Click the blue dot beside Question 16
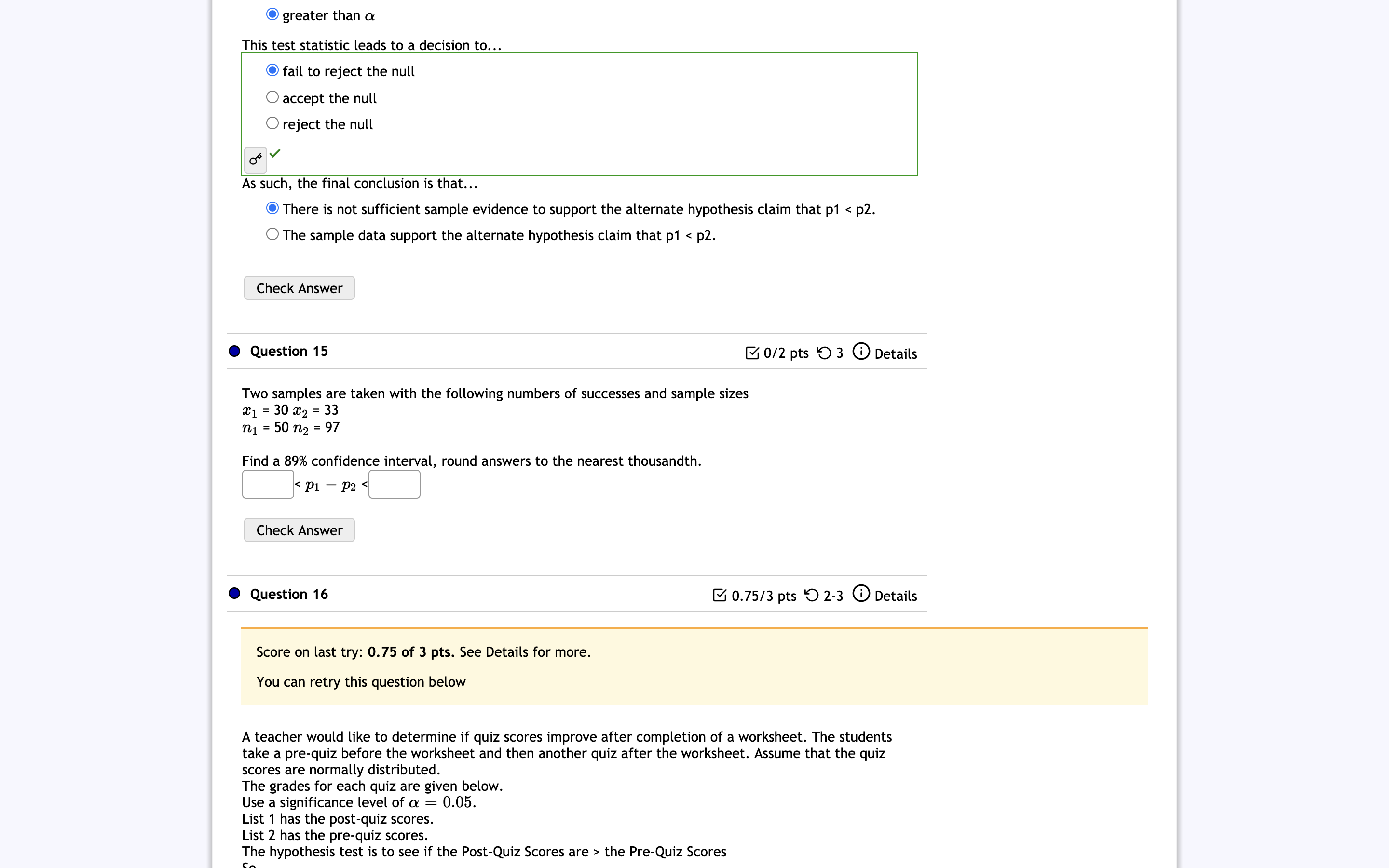1389x868 pixels. point(234,593)
